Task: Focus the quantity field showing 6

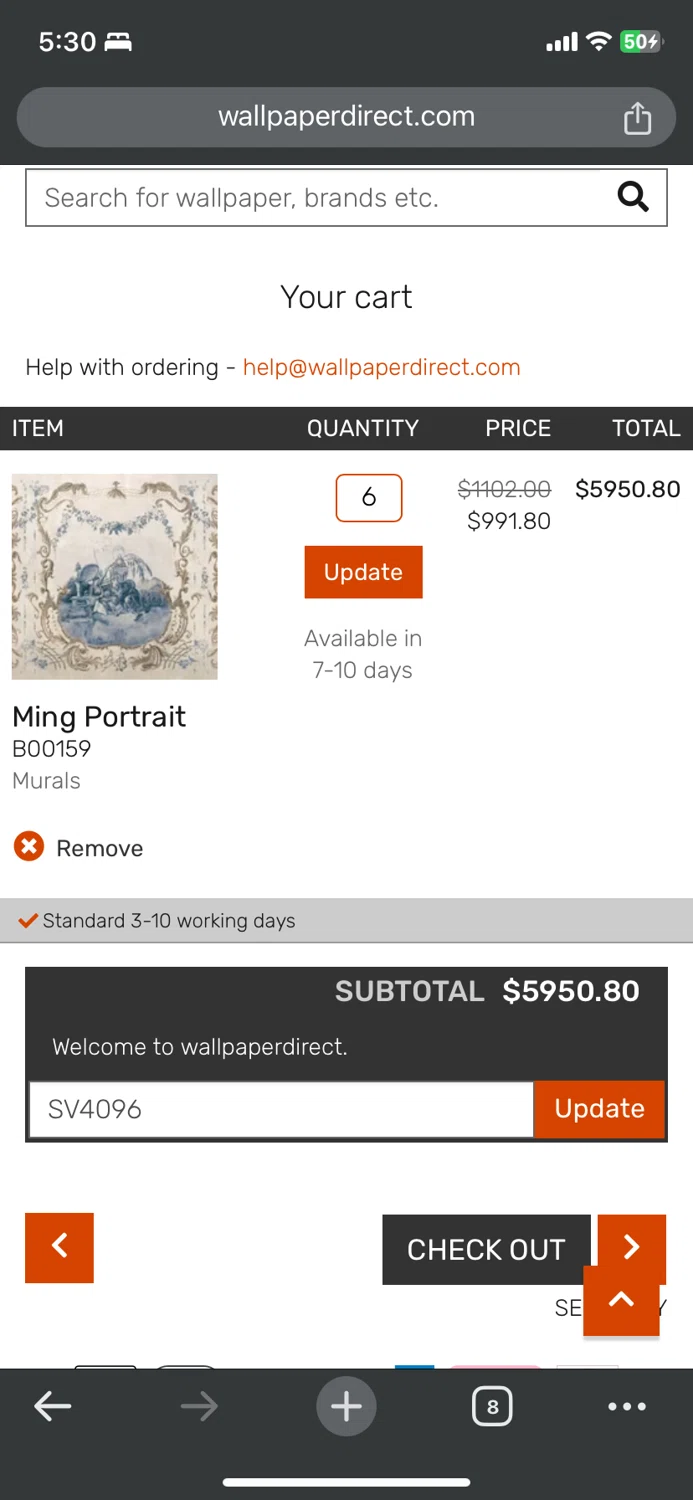Action: click(x=369, y=497)
